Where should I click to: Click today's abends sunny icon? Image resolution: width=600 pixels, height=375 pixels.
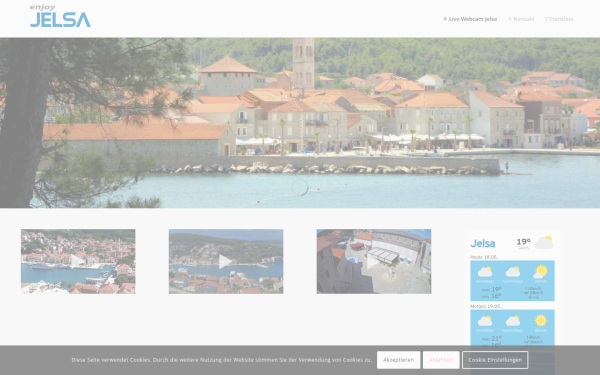pyautogui.click(x=540, y=271)
